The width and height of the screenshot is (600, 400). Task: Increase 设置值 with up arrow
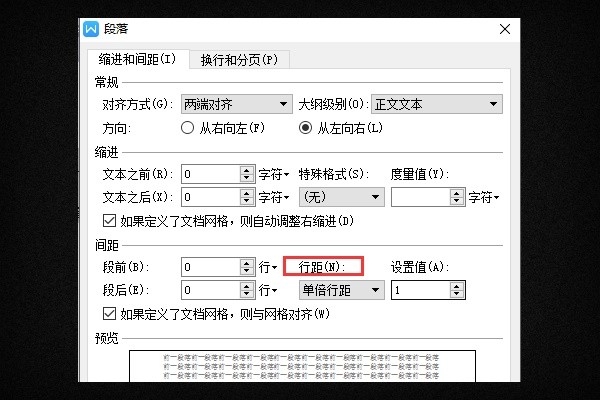[x=457, y=286]
